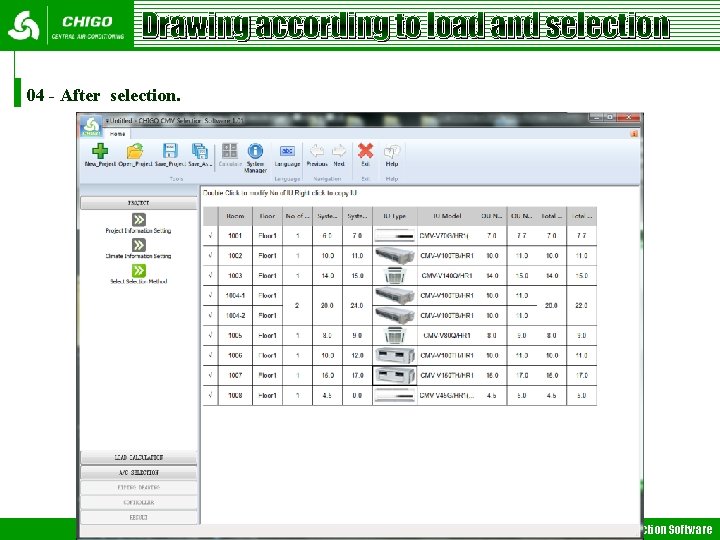Toggle the check mark for room 1007
Viewport: 720px width, 540px height.
(x=210, y=375)
